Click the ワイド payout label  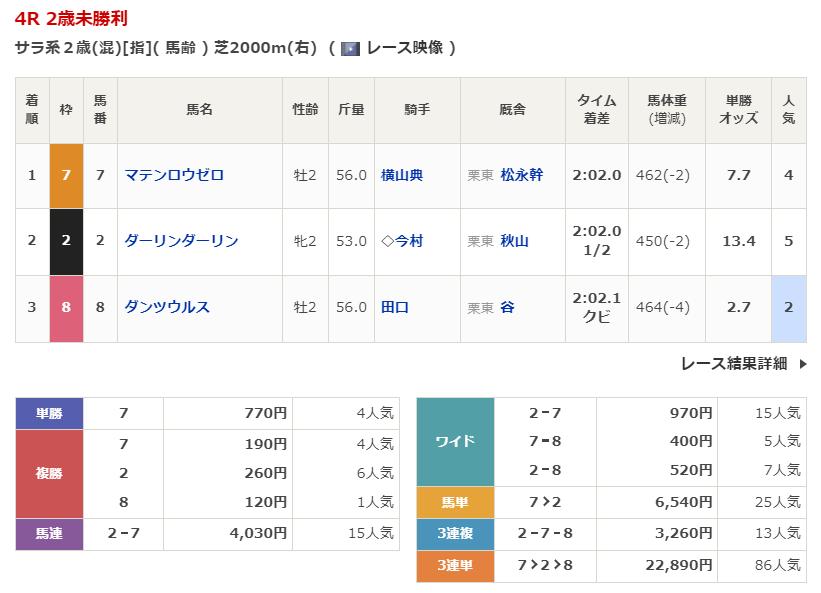[455, 441]
